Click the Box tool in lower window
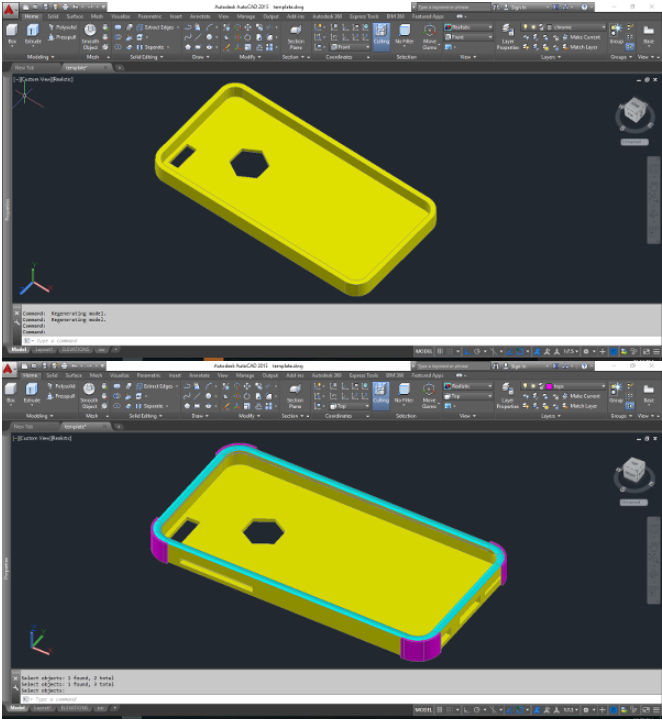 (x=11, y=394)
